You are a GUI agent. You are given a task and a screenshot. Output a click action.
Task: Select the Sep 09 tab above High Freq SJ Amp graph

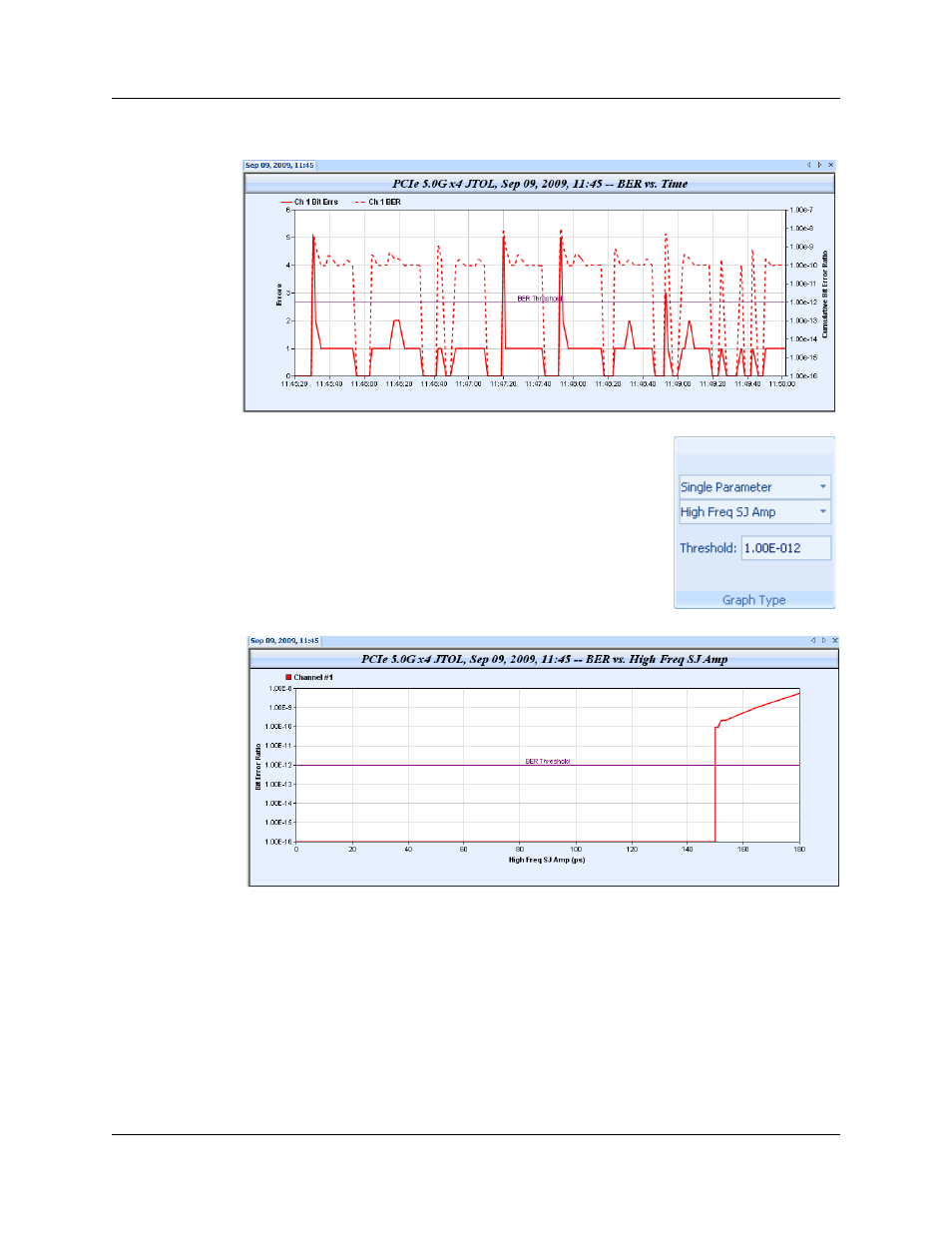(284, 641)
